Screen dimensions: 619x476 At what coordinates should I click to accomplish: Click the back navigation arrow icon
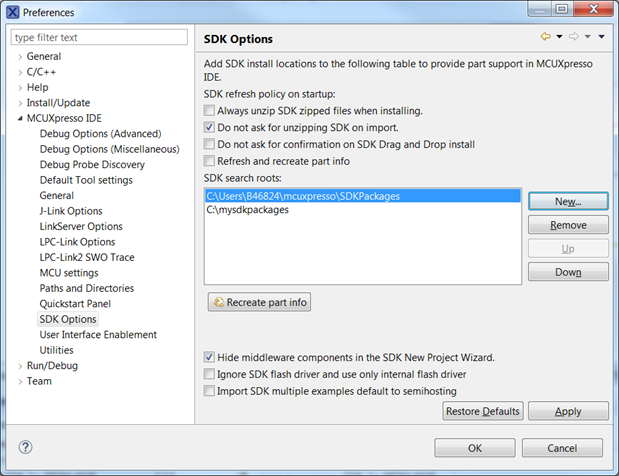tap(545, 37)
